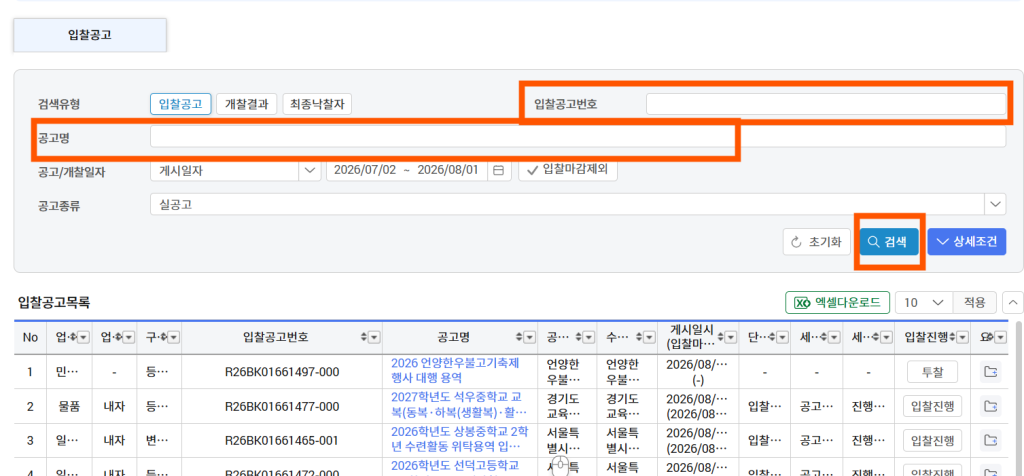Sort by the 수… column sort arrows
Viewport: 1024px width, 476px height.
coord(639,337)
